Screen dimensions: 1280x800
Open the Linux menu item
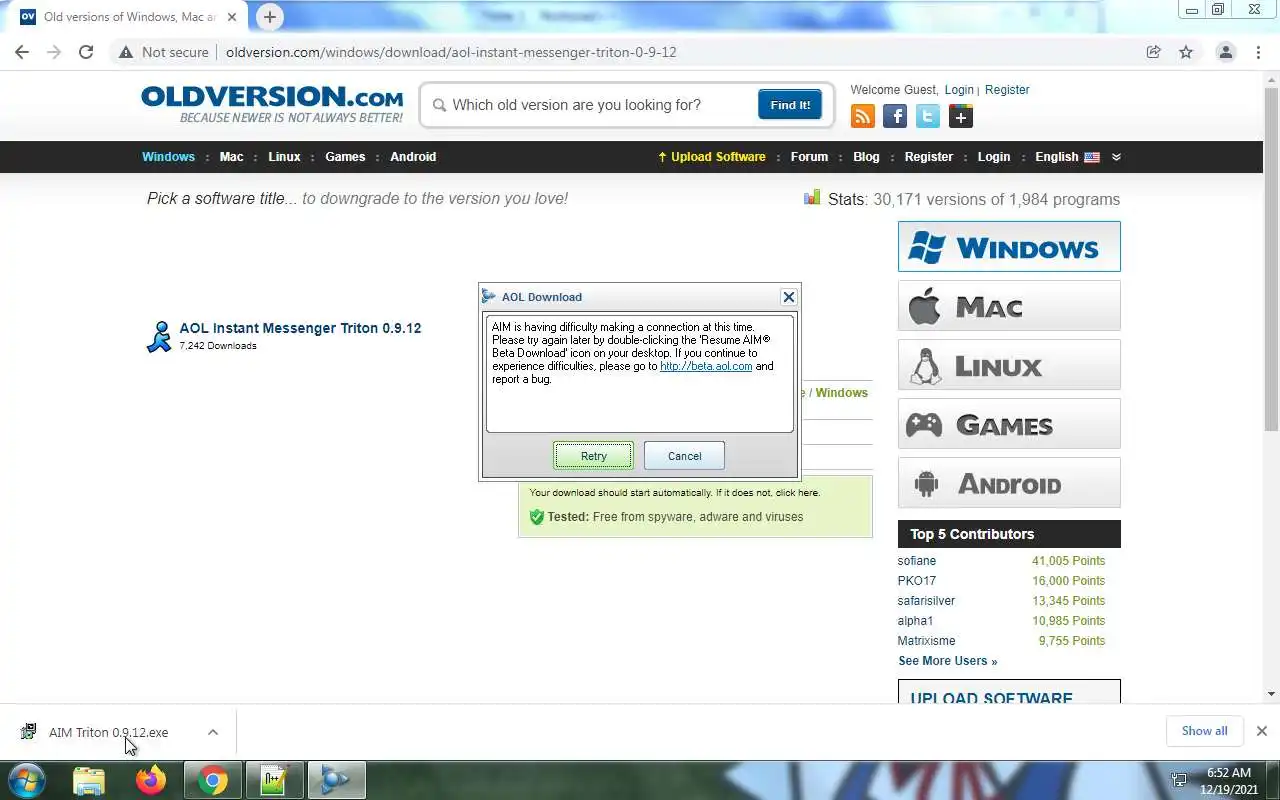(x=284, y=157)
